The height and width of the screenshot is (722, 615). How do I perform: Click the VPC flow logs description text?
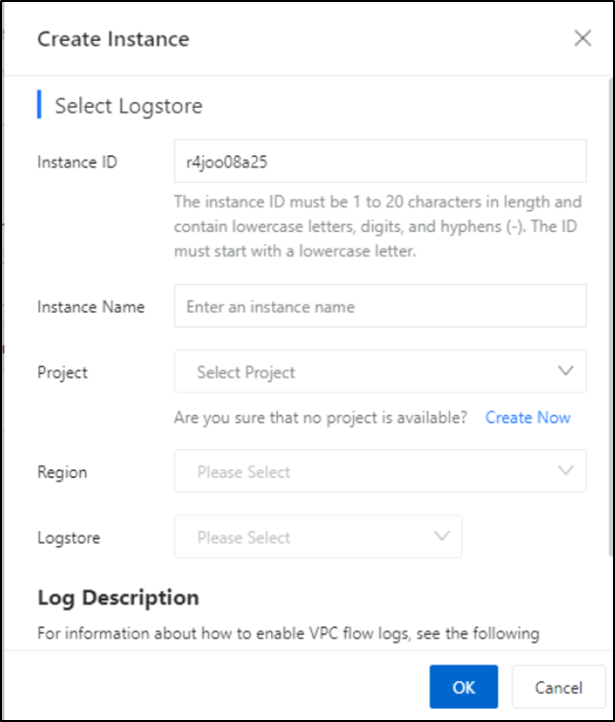coord(289,633)
